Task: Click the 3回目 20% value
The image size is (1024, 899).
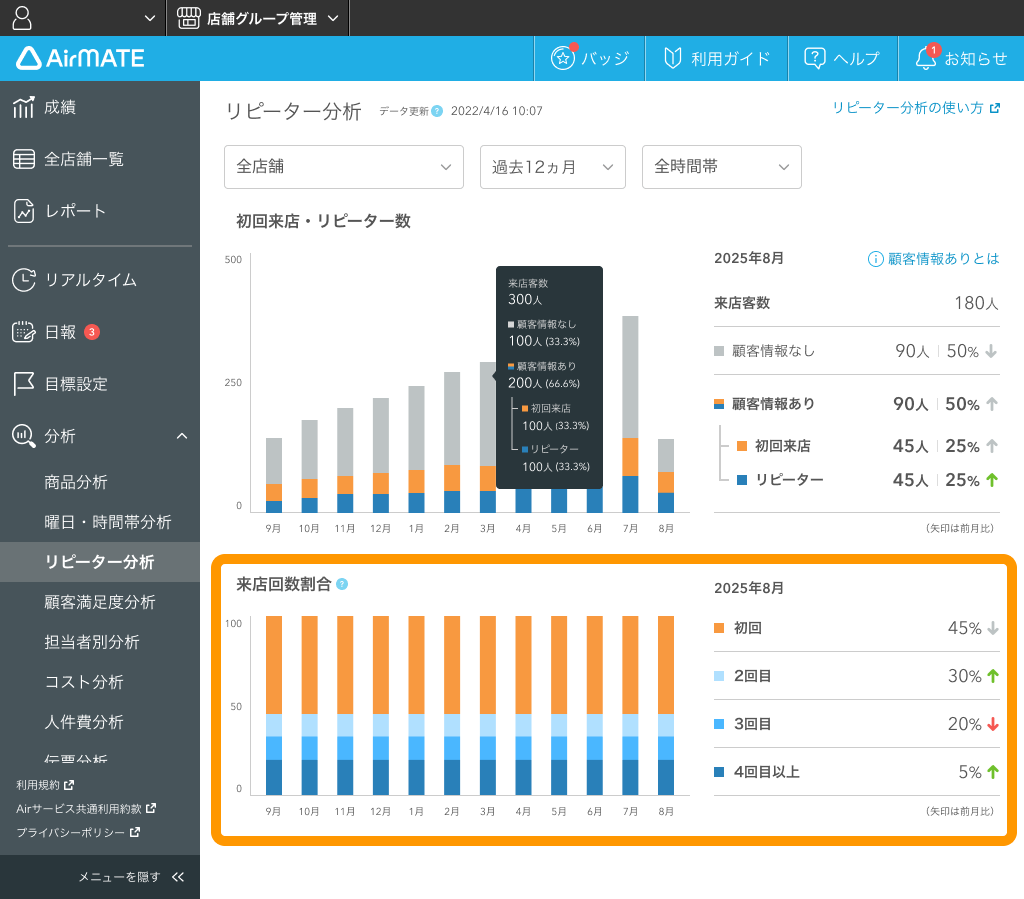Action: click(965, 724)
